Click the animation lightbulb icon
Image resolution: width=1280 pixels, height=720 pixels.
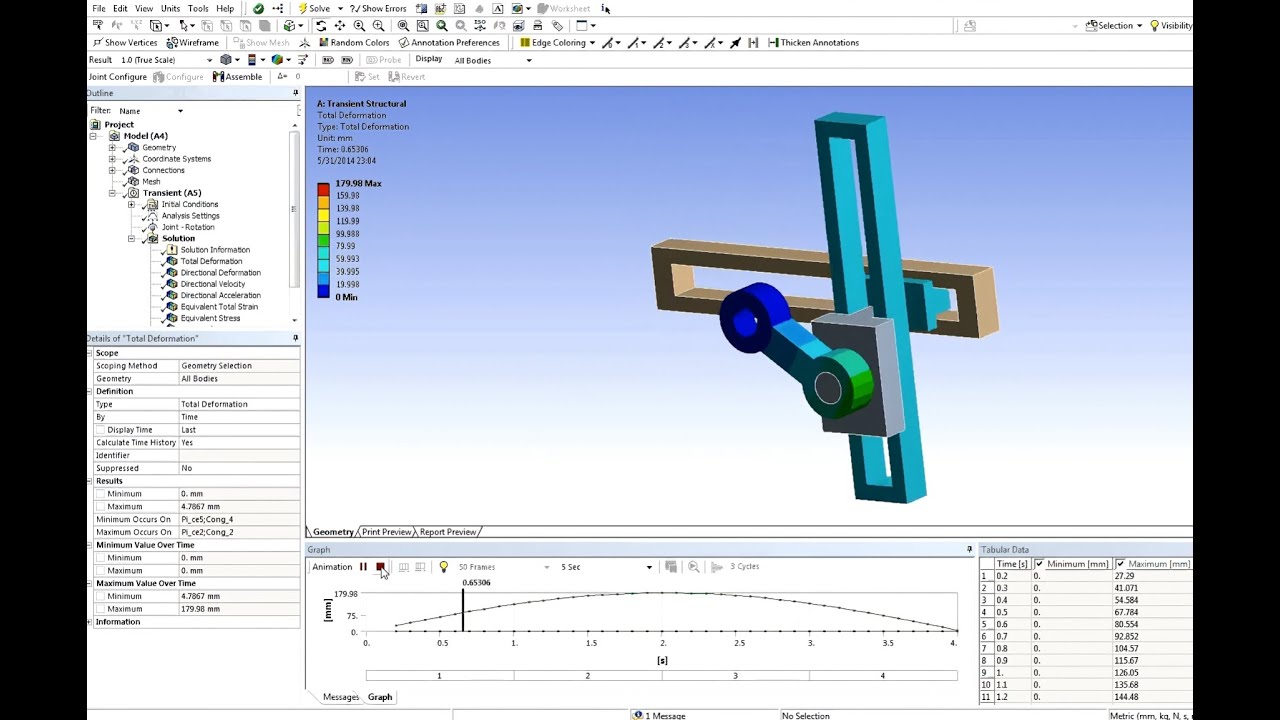tap(443, 567)
